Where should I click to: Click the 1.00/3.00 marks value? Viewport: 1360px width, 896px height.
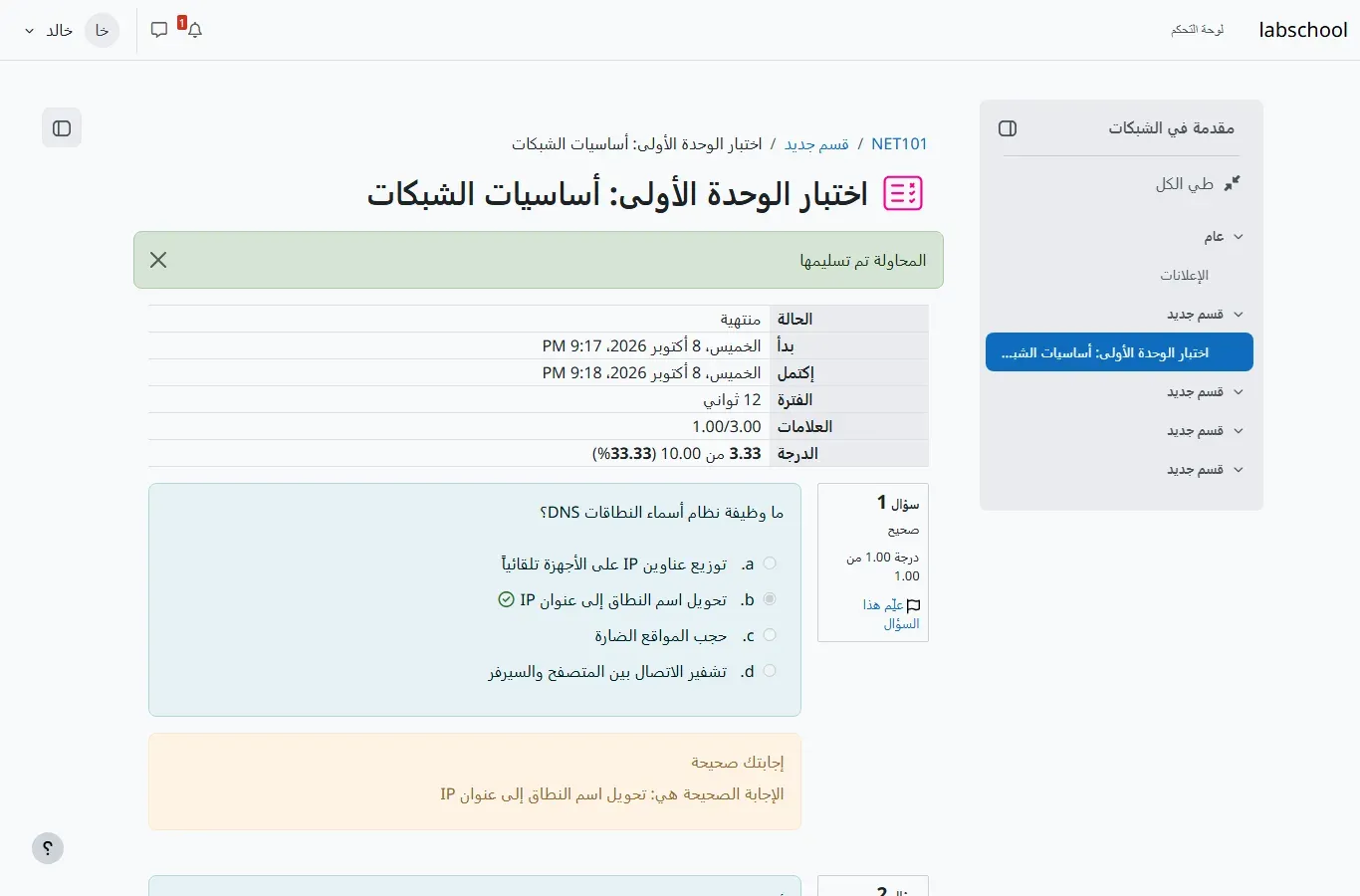(727, 426)
